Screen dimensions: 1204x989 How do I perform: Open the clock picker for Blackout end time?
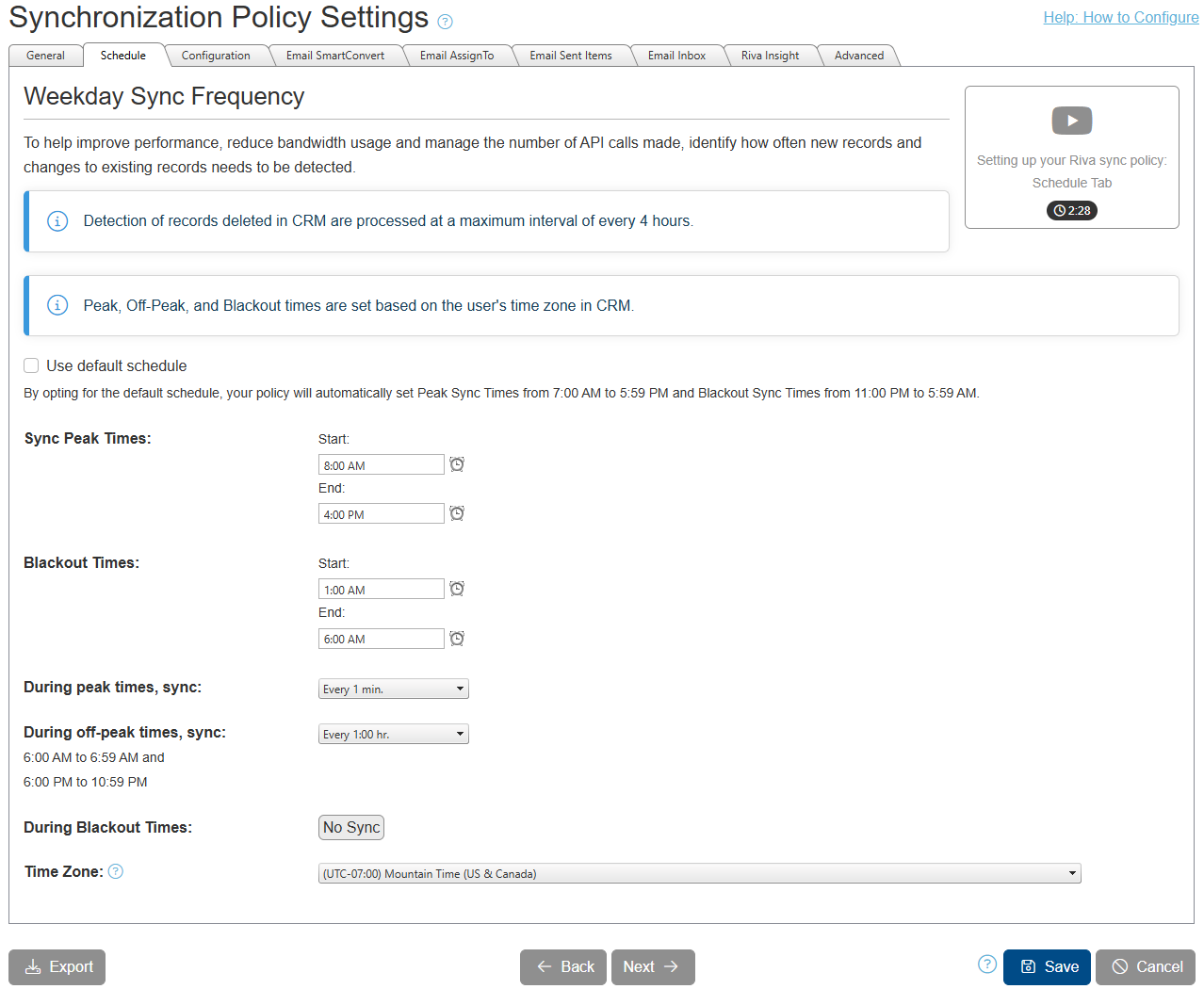(x=457, y=639)
